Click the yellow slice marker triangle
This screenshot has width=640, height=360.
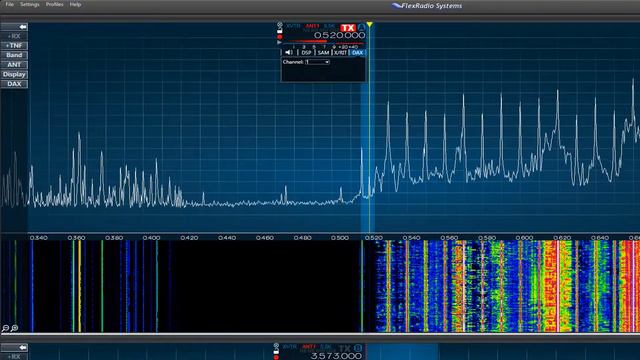369,25
